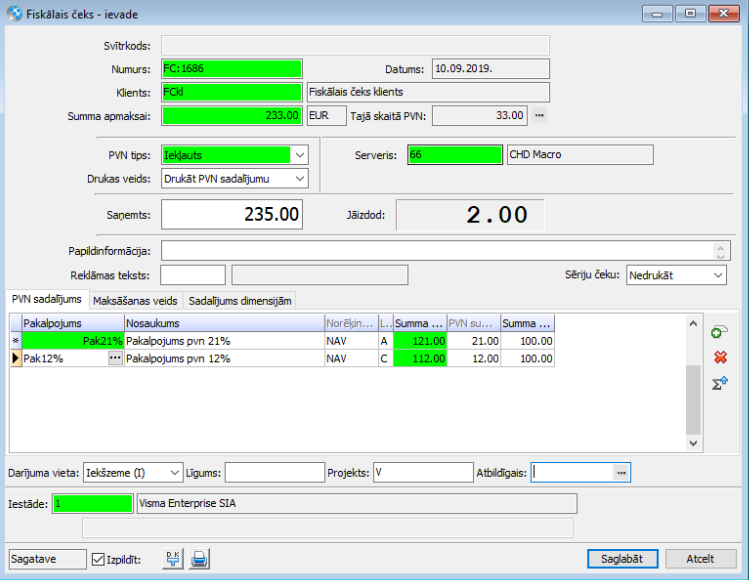Open lookup ellipsis in Pak12% cell
This screenshot has height=580, width=749.
tap(115, 358)
